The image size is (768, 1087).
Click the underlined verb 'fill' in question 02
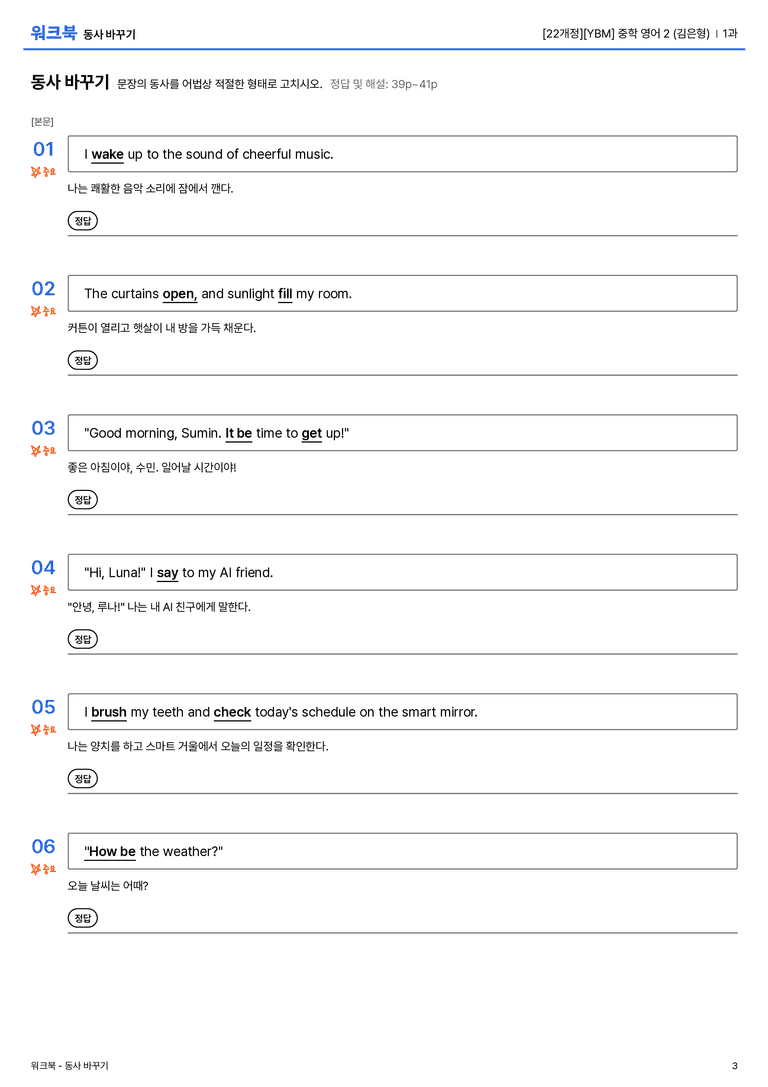285,294
